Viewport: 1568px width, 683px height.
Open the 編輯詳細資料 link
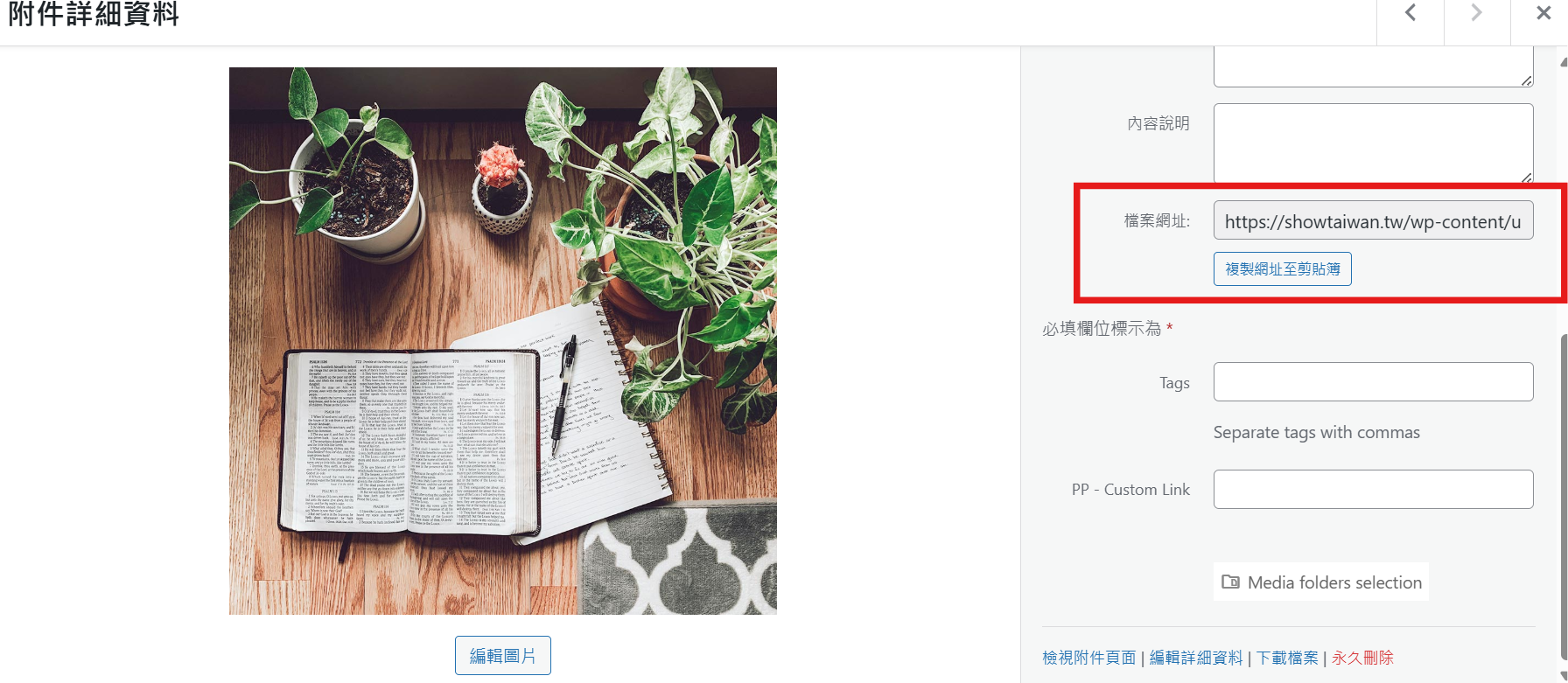1196,658
